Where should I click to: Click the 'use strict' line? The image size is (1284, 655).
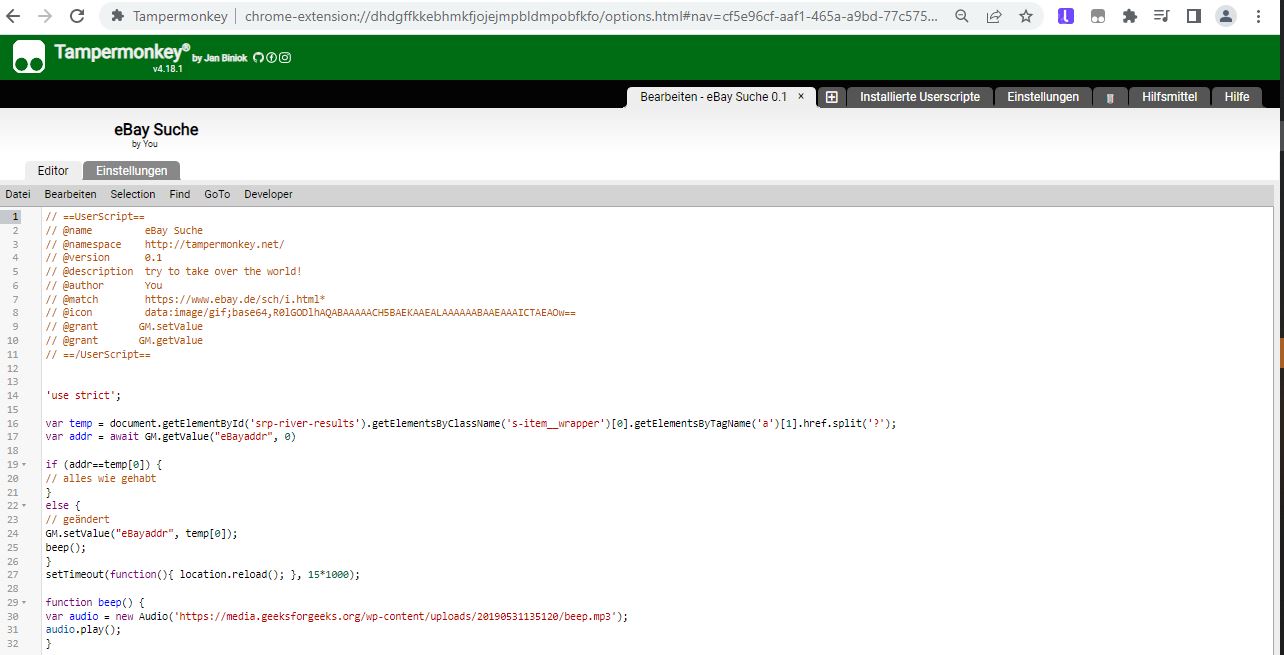[83, 396]
